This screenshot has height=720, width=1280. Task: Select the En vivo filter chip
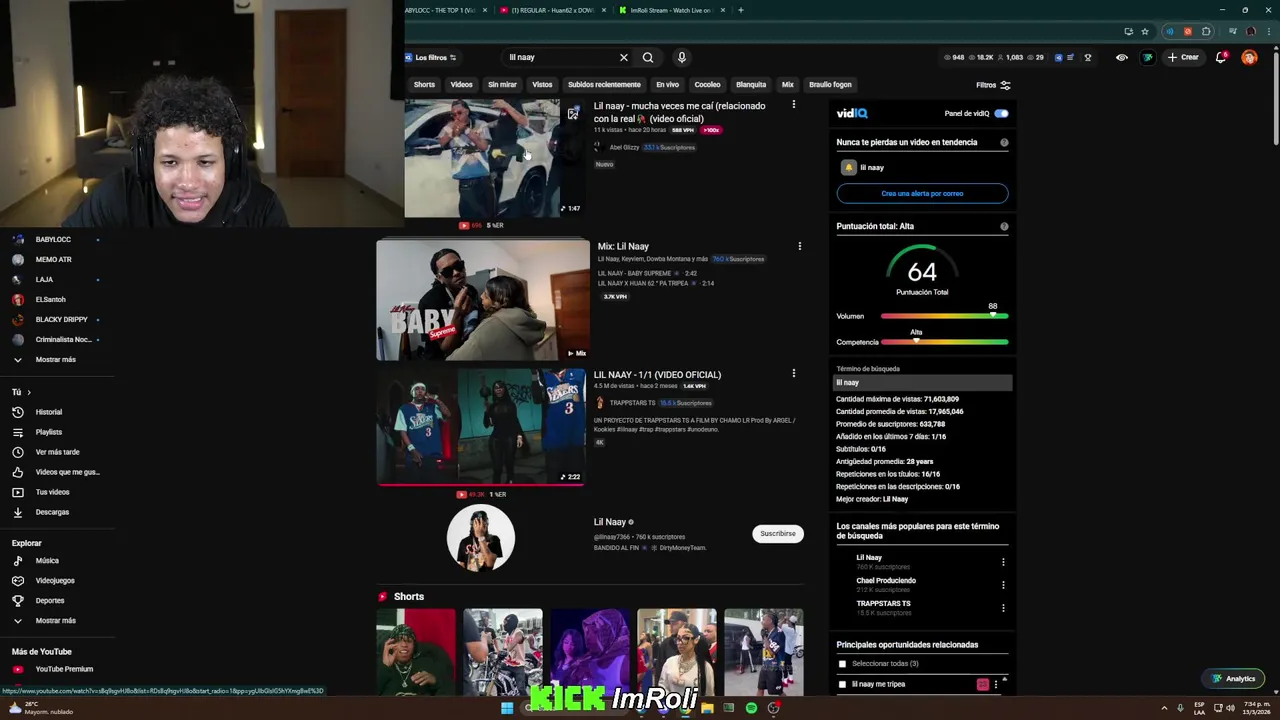click(x=667, y=85)
